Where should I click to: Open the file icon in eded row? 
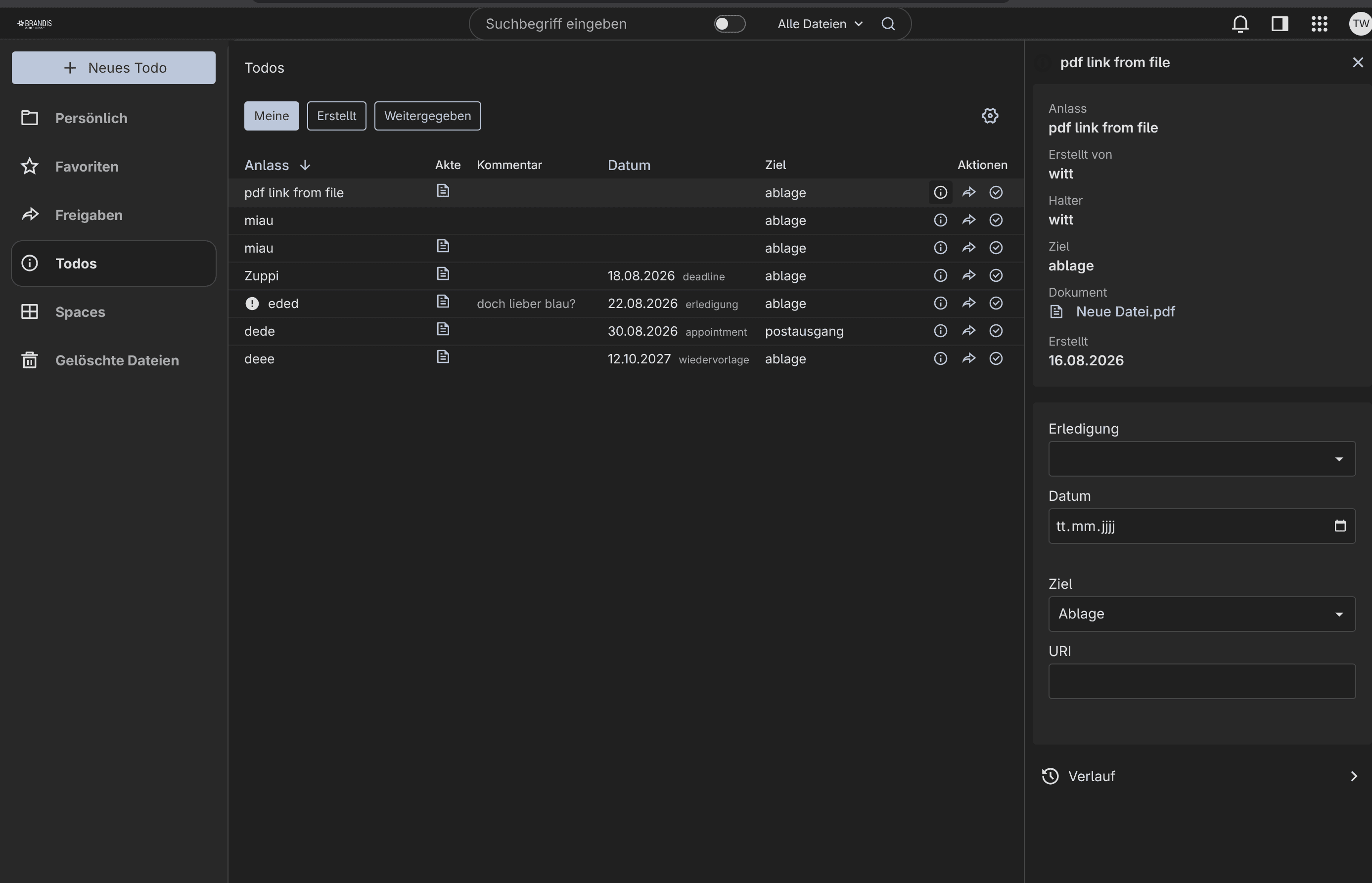[x=443, y=301]
